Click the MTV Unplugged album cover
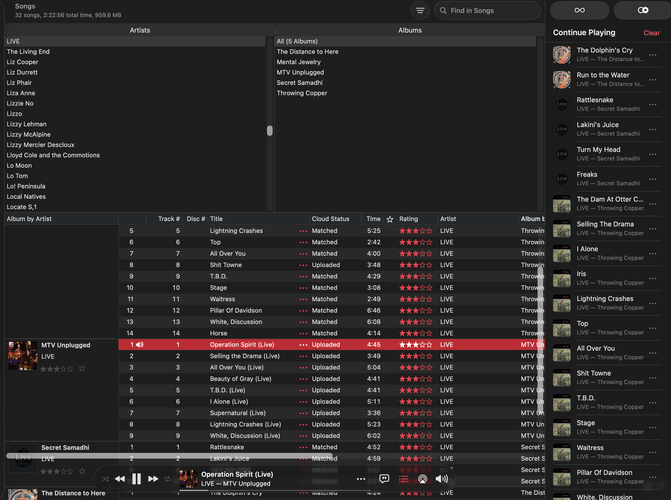 (x=23, y=355)
